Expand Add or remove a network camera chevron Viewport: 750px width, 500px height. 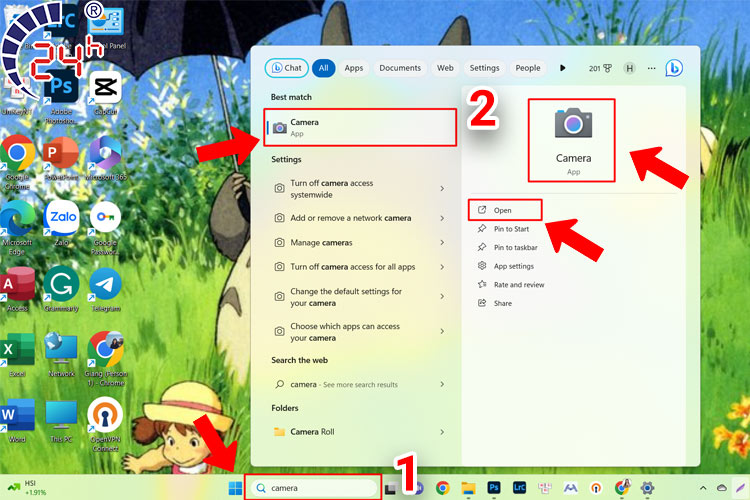442,218
